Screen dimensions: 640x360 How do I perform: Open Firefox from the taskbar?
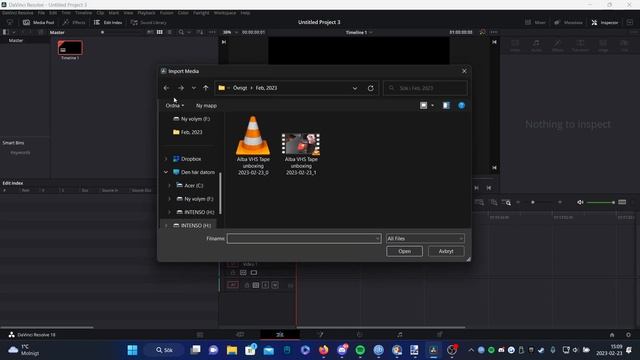click(324, 350)
